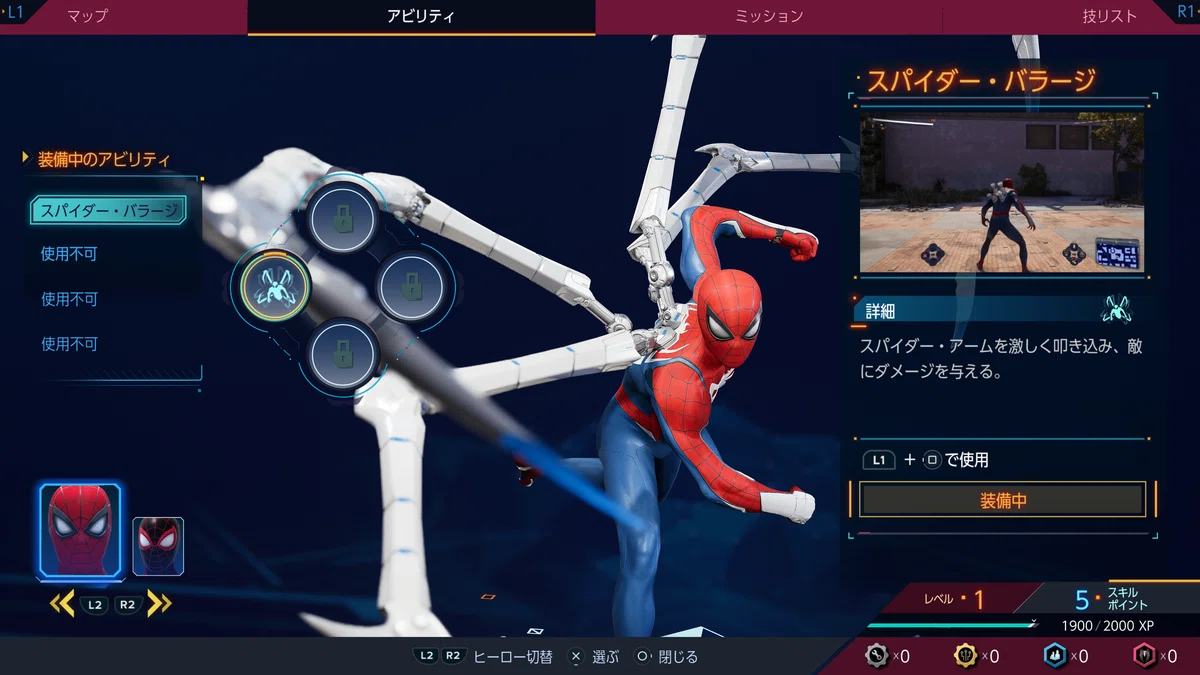The image size is (1200, 675).
Task: Click the 装備中 button
Action: (1003, 500)
